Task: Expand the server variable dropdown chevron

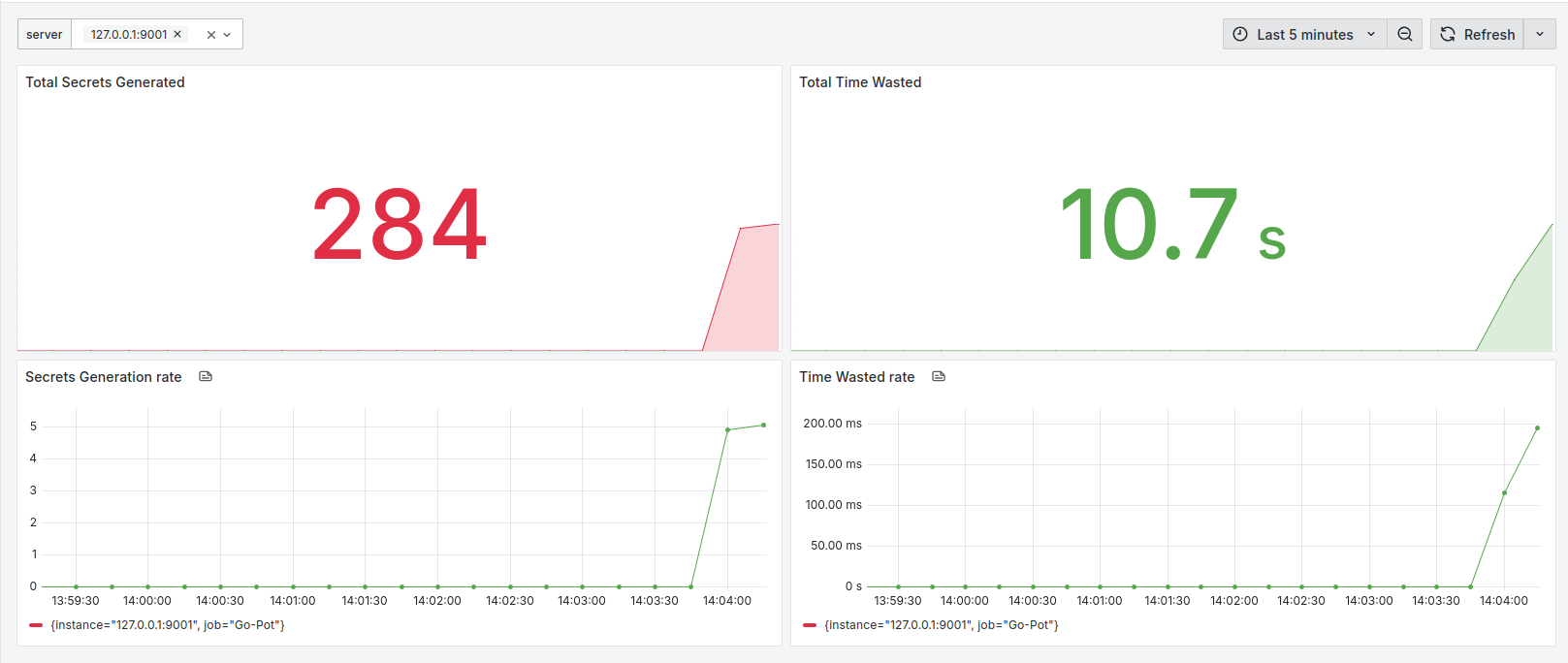Action: (x=227, y=34)
